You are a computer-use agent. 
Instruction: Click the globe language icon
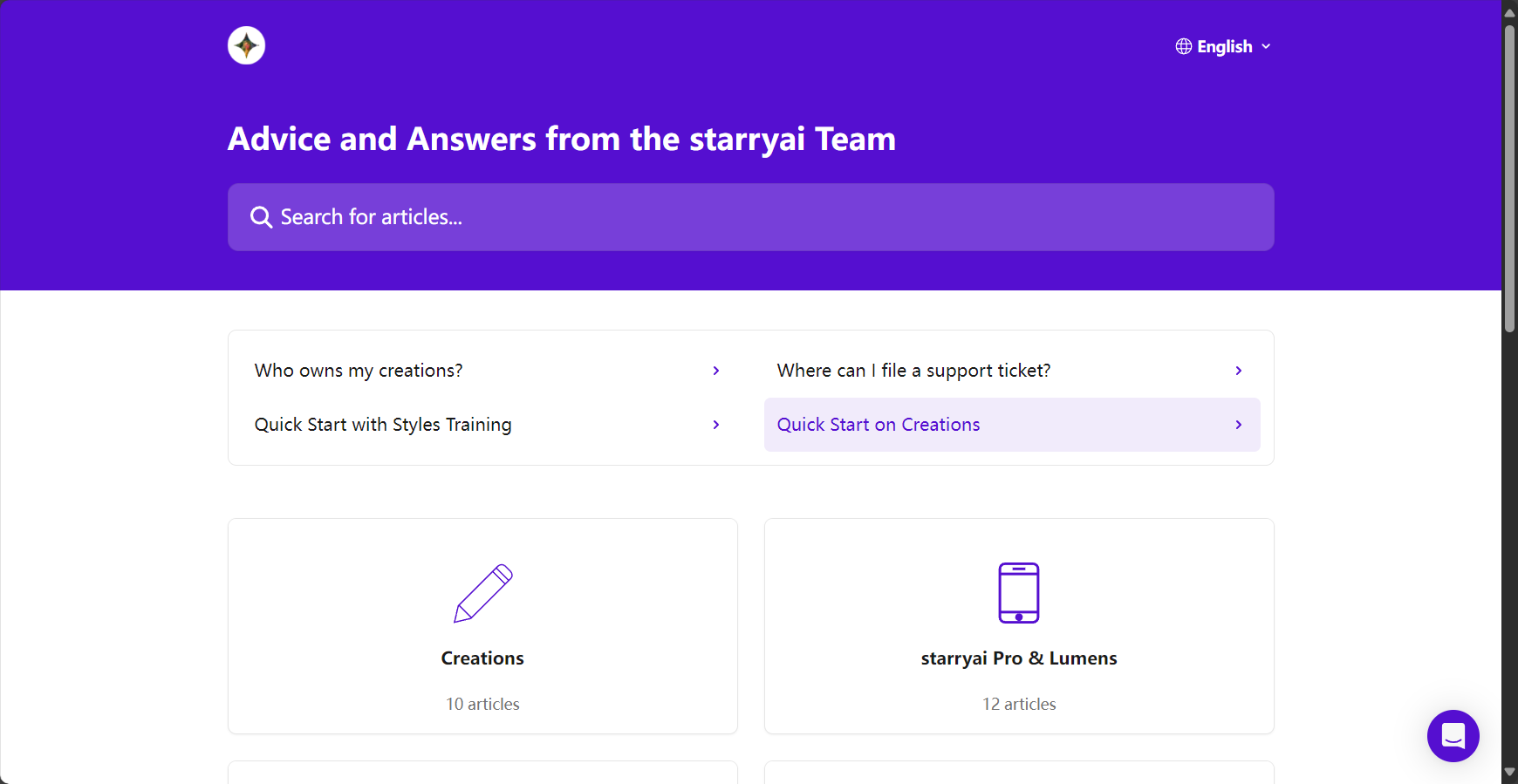[1184, 46]
